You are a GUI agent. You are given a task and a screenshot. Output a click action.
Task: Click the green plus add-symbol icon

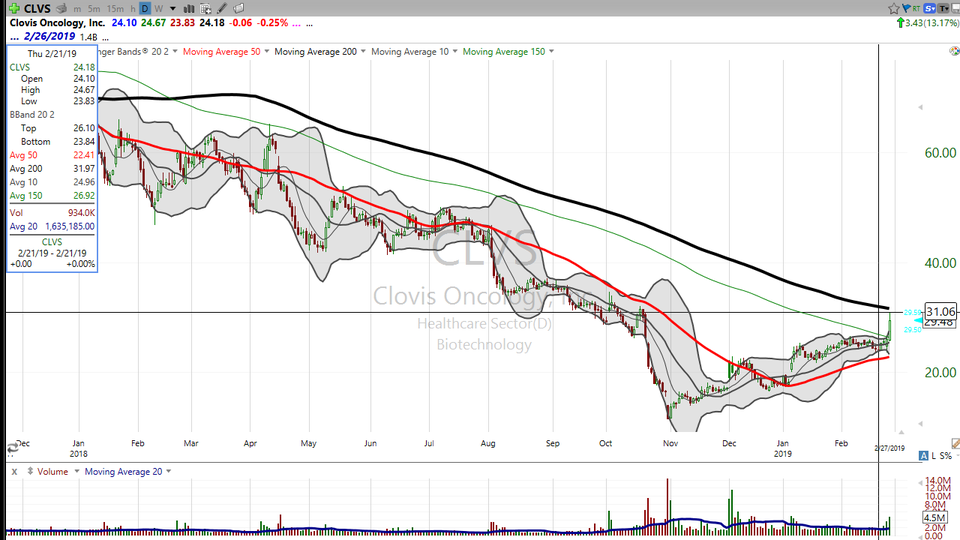click(x=14, y=9)
